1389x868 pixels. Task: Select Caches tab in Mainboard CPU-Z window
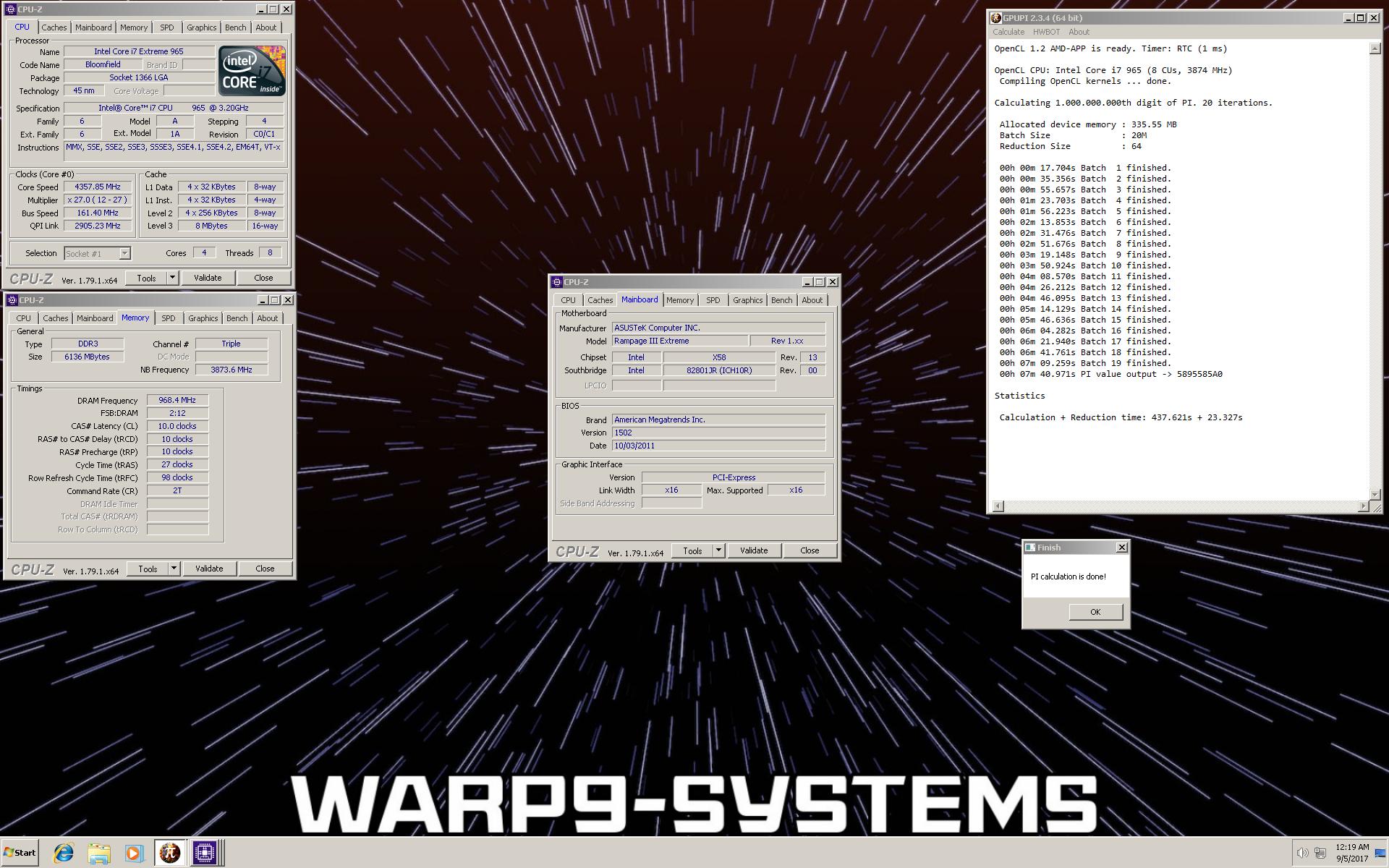[600, 300]
